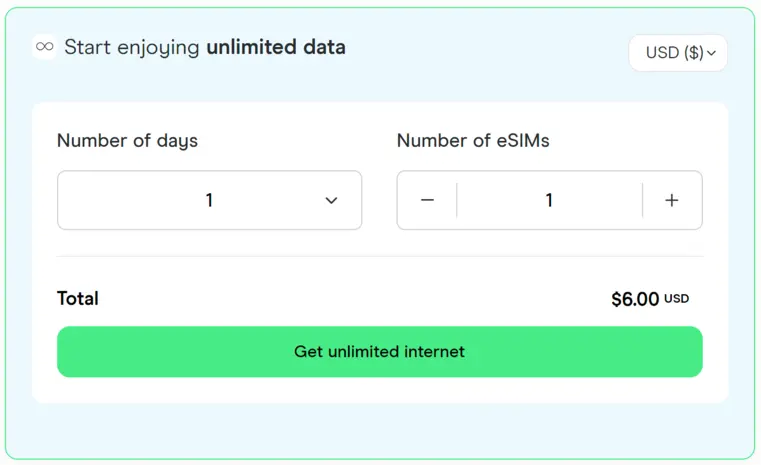Viewport: 761px width, 465px height.
Task: Click the USD text inside currency selector
Action: 662,52
